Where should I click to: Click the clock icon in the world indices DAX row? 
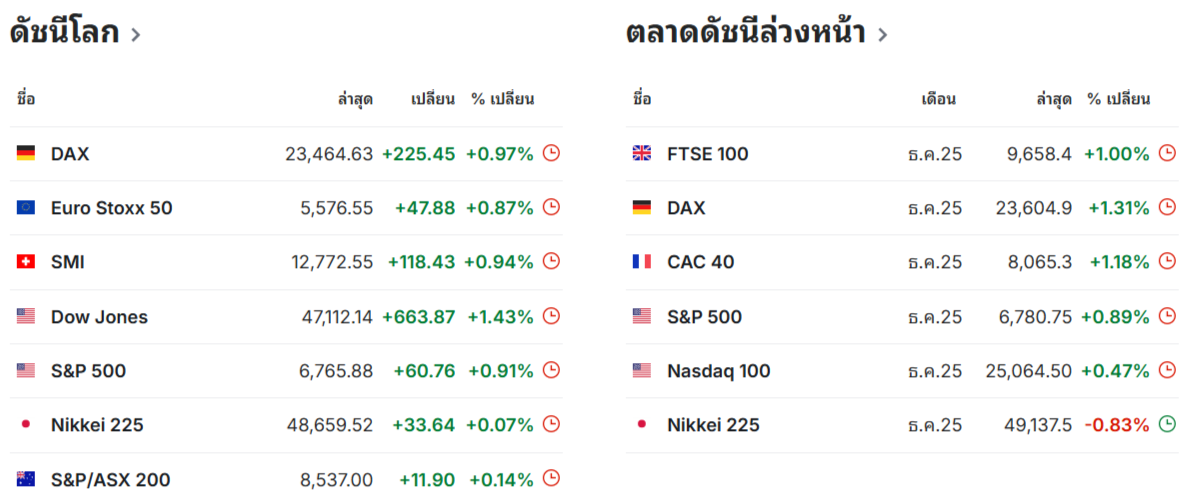[x=551, y=153]
